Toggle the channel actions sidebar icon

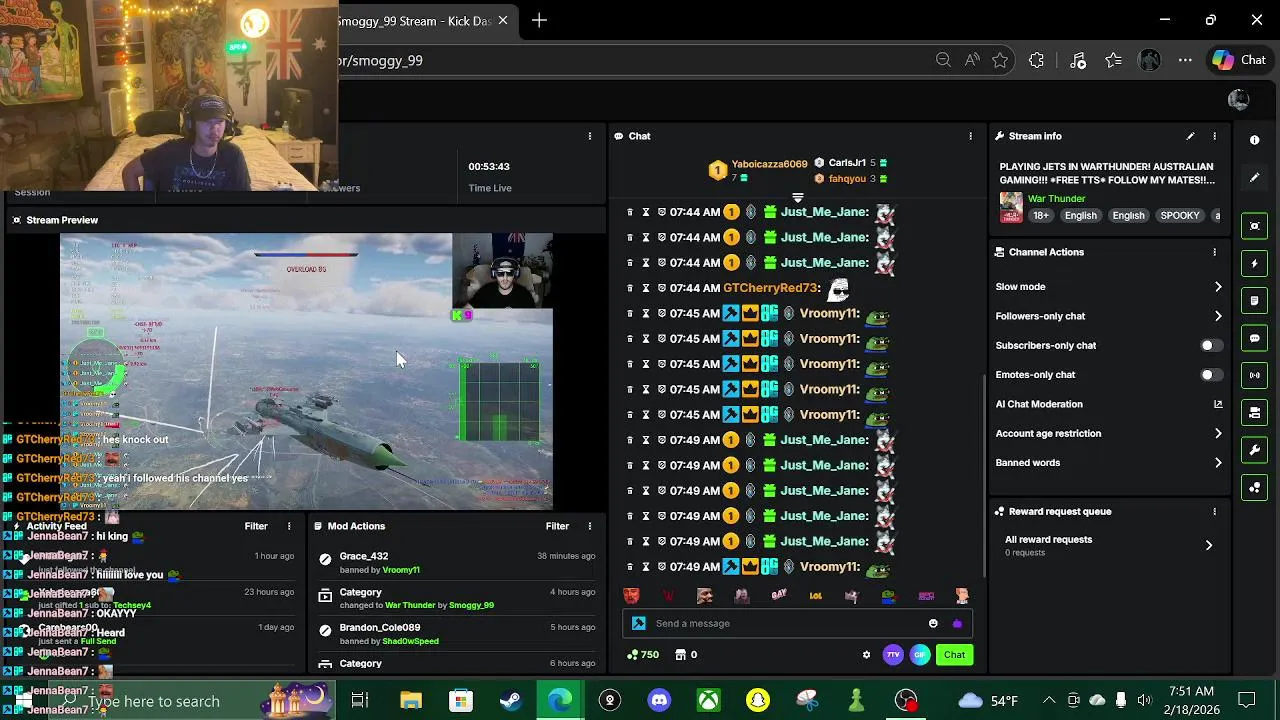[x=1255, y=412]
